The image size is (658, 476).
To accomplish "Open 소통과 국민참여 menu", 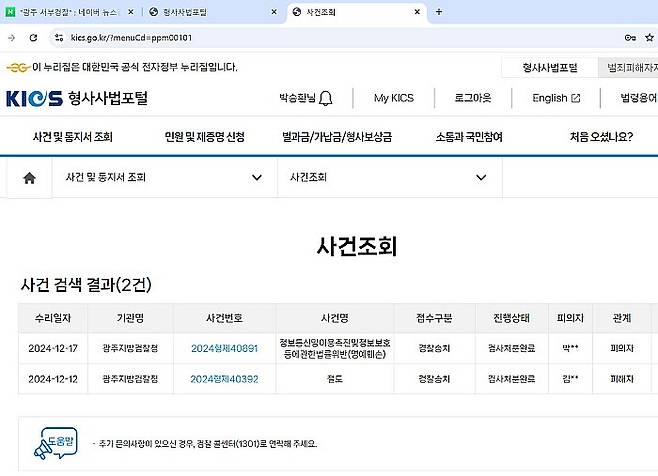I will click(x=469, y=137).
